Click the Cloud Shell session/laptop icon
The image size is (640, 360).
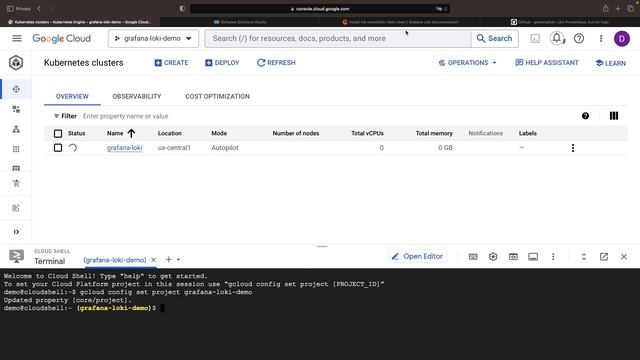pyautogui.click(x=533, y=257)
